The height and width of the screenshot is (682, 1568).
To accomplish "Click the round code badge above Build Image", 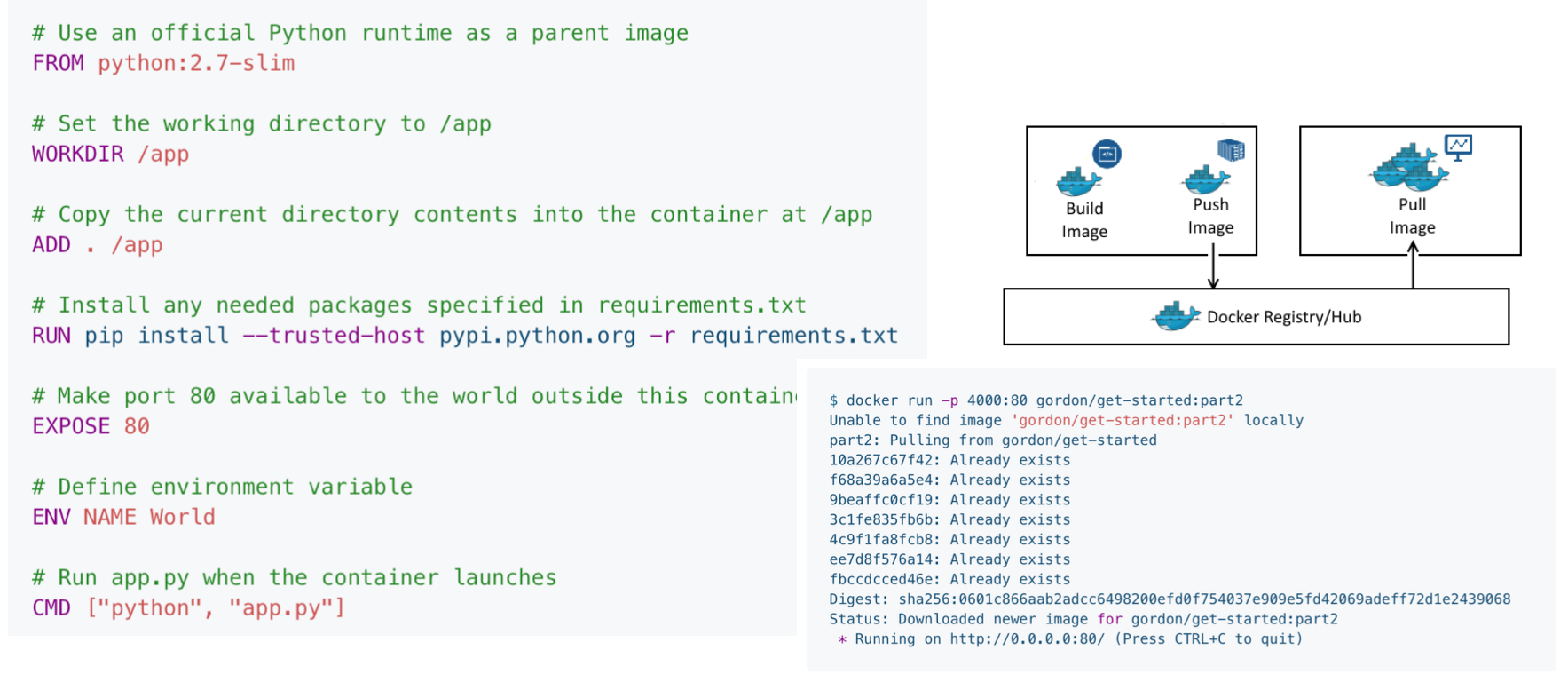I will coord(1107,154).
